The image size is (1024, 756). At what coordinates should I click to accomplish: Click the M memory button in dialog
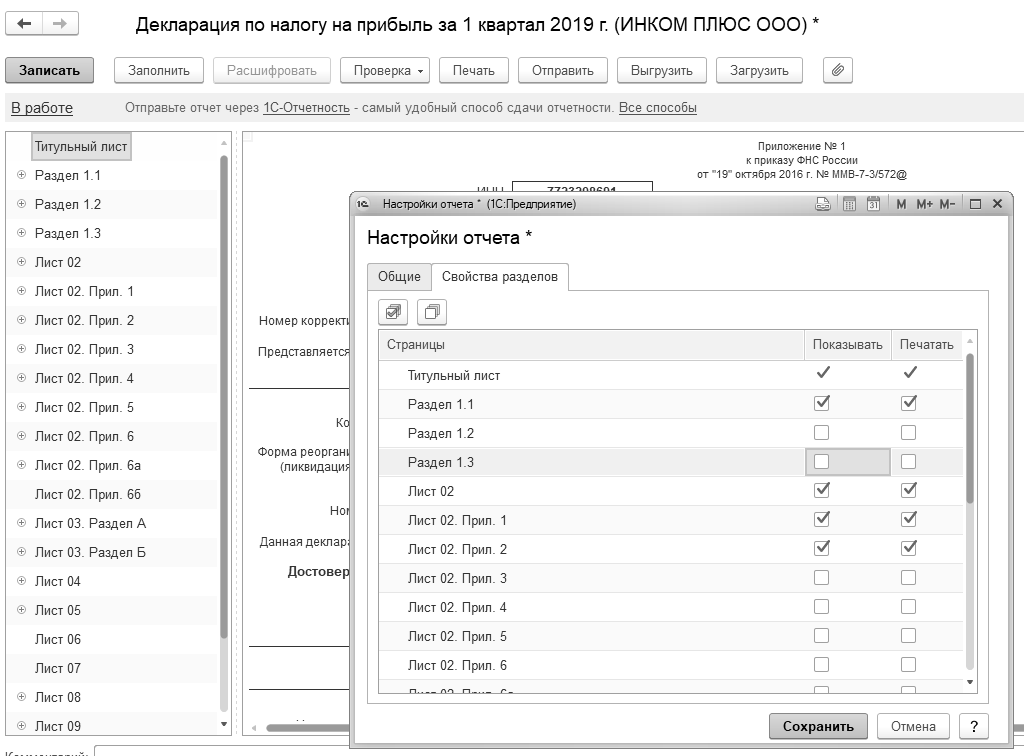point(901,204)
